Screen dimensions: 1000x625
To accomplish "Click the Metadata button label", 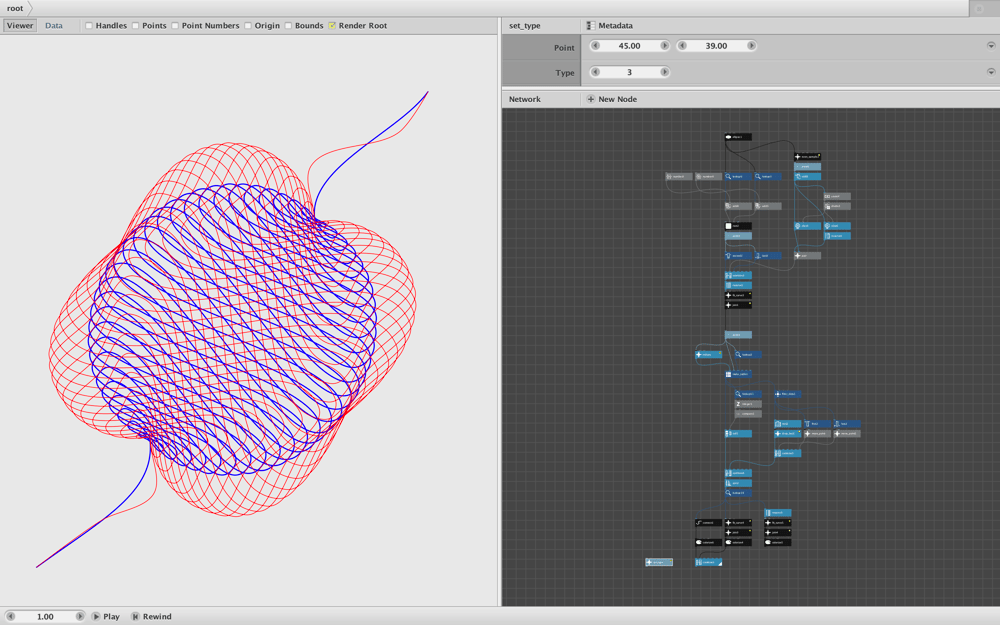I will pyautogui.click(x=615, y=26).
